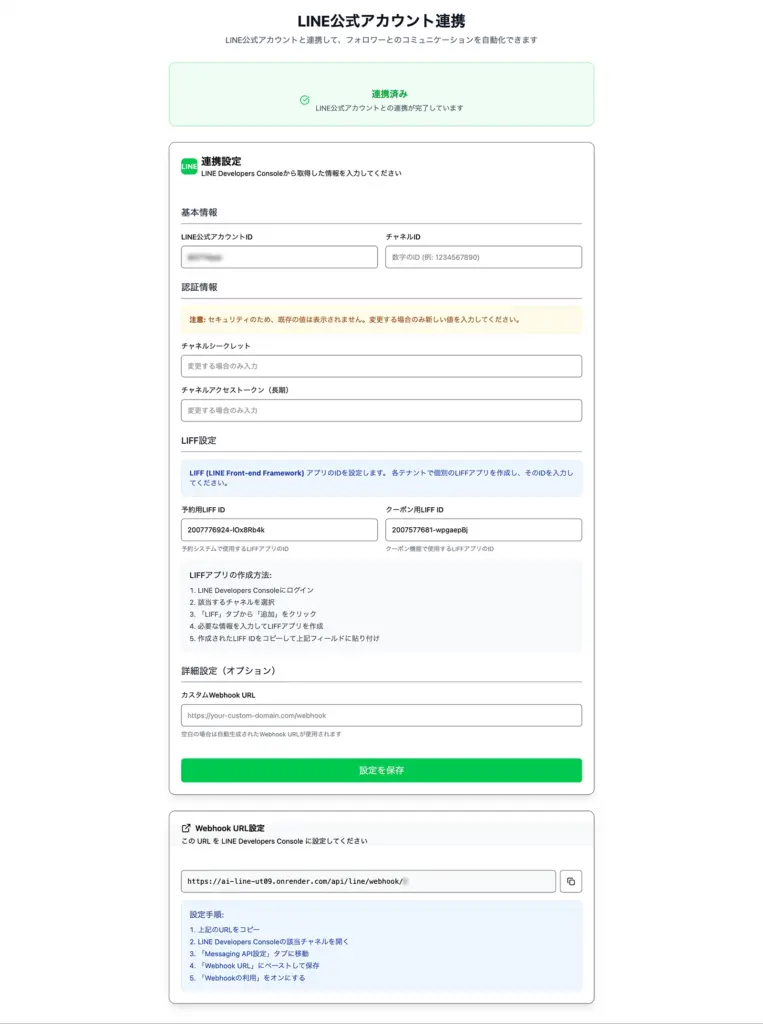Viewport: 763px width, 1024px height.
Task: Click the LIFFアプリの作成方法 heading
Action: (x=230, y=575)
